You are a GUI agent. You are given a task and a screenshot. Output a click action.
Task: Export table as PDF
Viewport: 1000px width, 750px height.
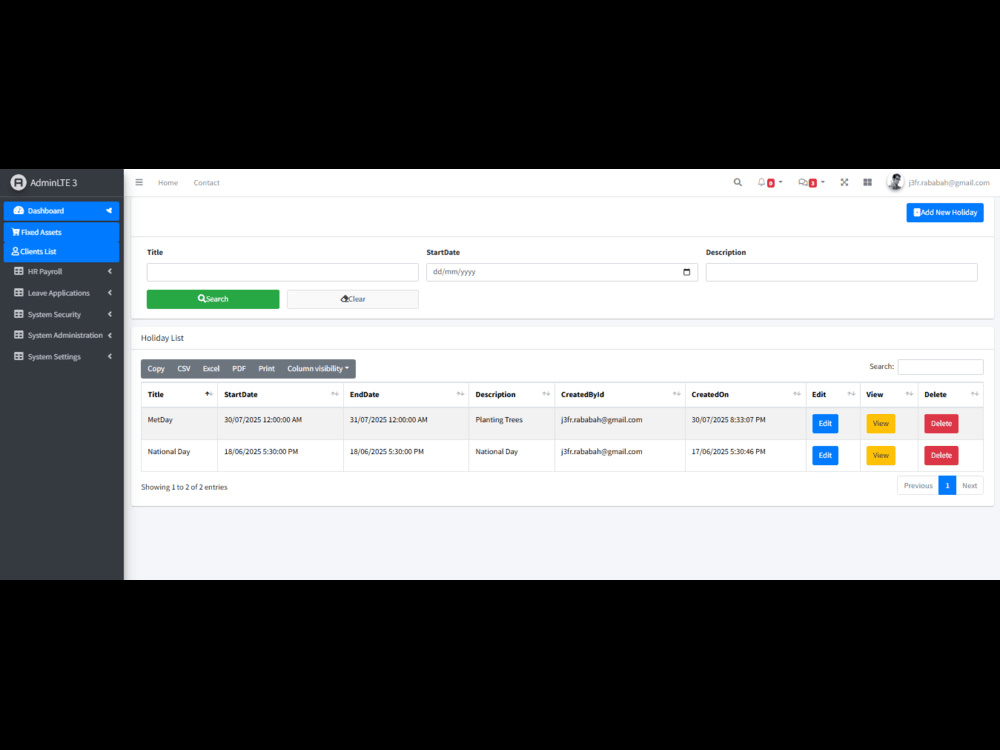point(239,369)
